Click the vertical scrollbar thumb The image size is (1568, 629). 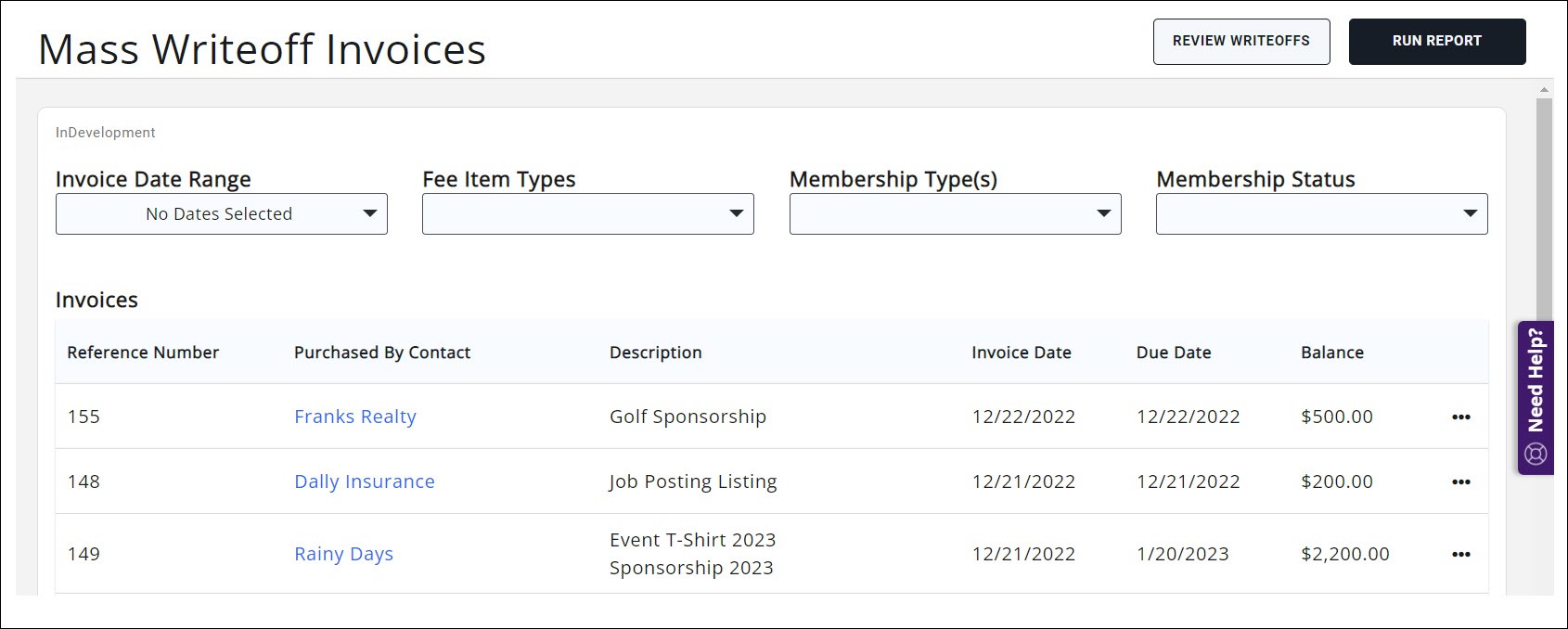[1544, 204]
